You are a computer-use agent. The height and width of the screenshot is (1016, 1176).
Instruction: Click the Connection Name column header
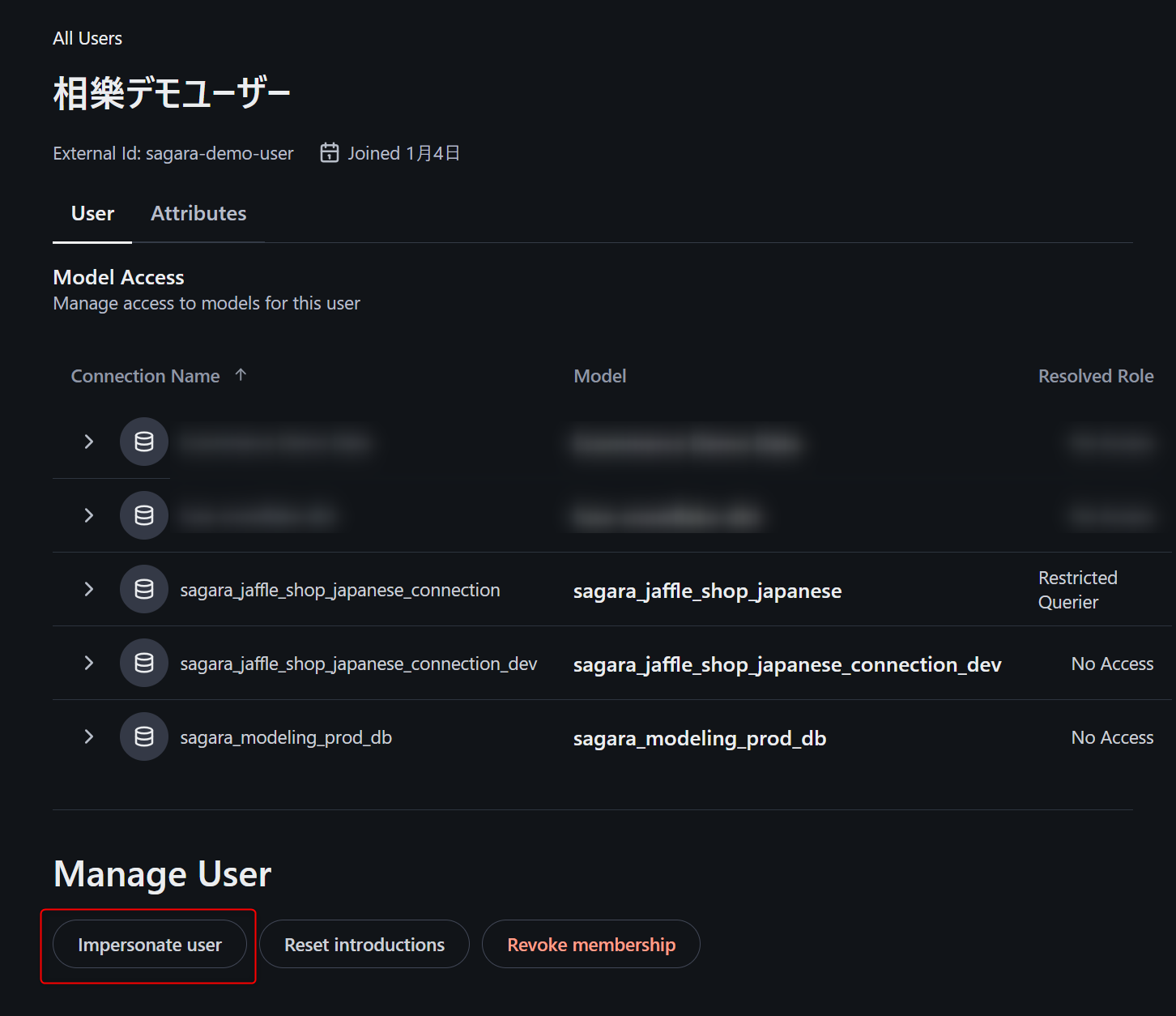click(146, 376)
